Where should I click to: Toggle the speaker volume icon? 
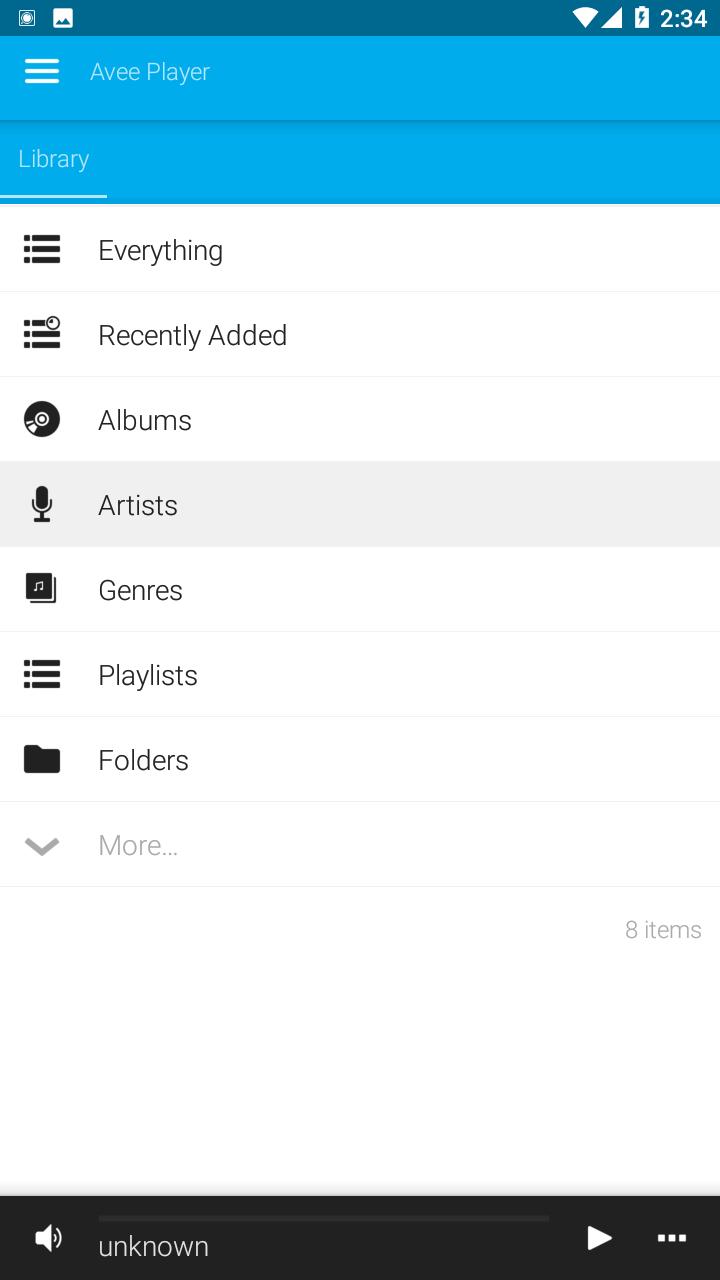coord(48,1238)
